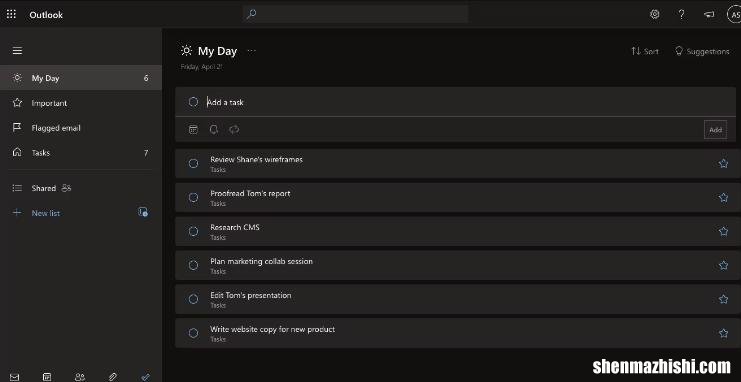The width and height of the screenshot is (741, 382).
Task: Open the Help question mark
Action: tap(681, 14)
